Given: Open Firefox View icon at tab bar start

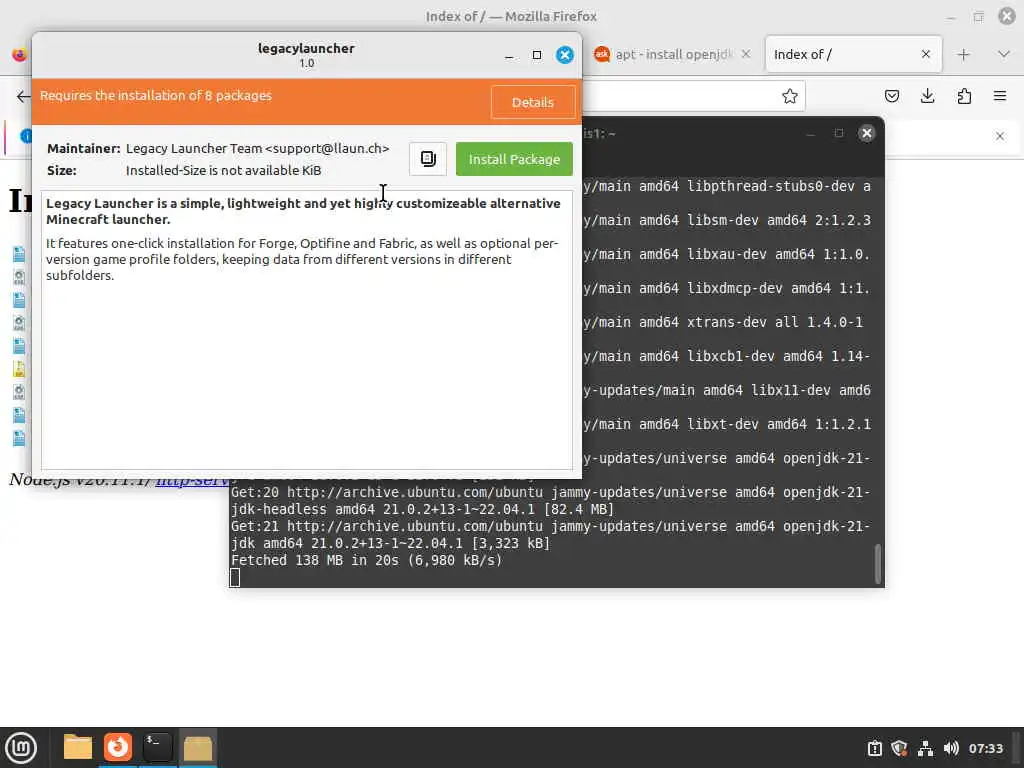Looking at the screenshot, I should pos(19,54).
